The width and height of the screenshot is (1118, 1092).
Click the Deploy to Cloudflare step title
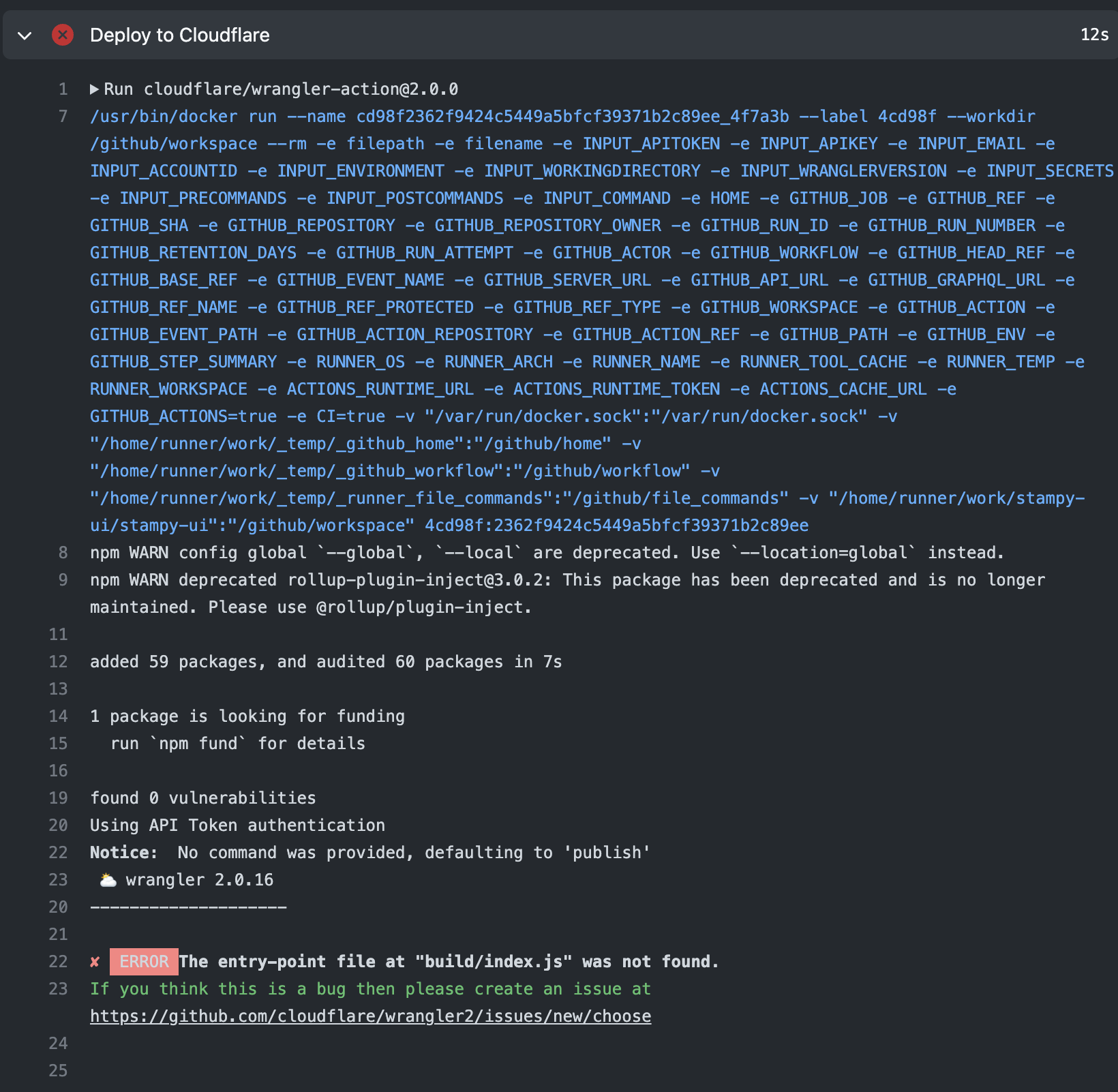[x=180, y=35]
